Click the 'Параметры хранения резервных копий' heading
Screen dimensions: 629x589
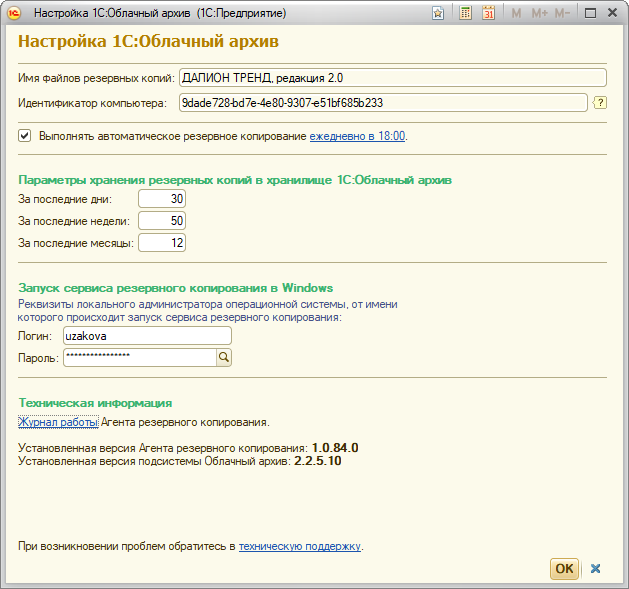[x=235, y=180]
